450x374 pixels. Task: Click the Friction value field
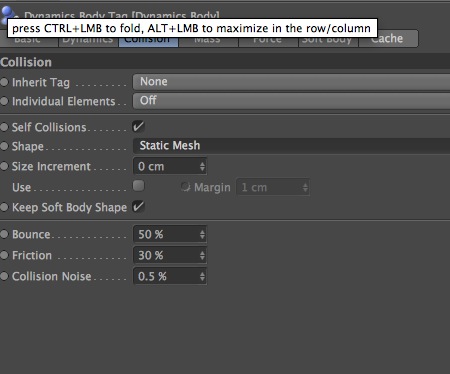click(x=170, y=255)
